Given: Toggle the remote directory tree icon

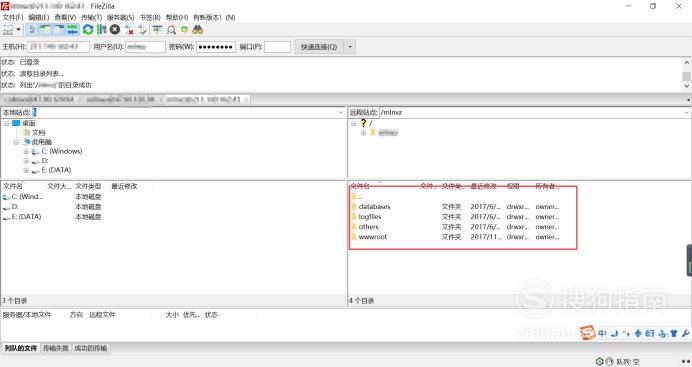Looking at the screenshot, I should point(58,30).
